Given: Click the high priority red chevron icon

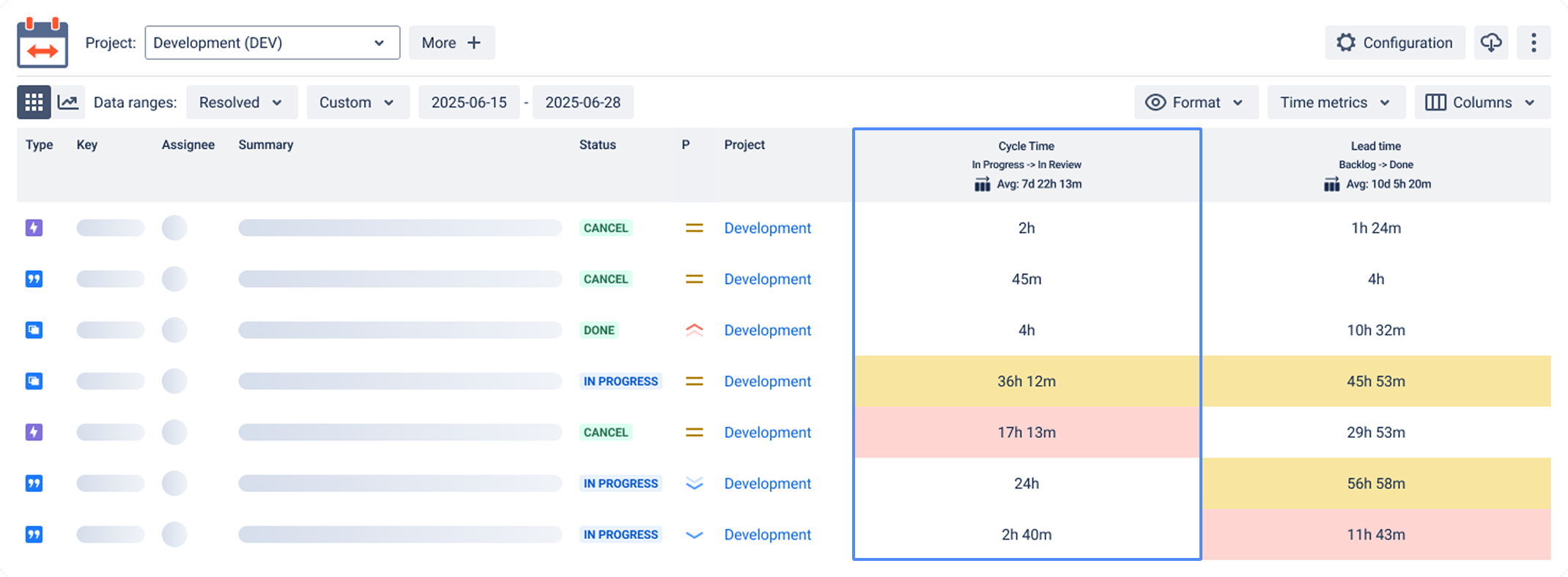Looking at the screenshot, I should [x=694, y=330].
